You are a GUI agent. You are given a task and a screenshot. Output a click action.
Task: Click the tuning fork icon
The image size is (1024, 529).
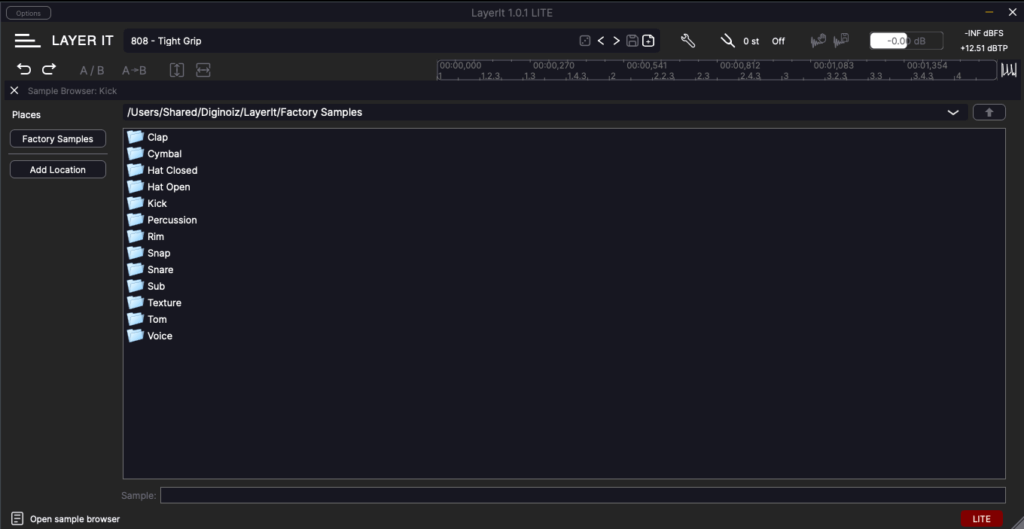pos(727,41)
